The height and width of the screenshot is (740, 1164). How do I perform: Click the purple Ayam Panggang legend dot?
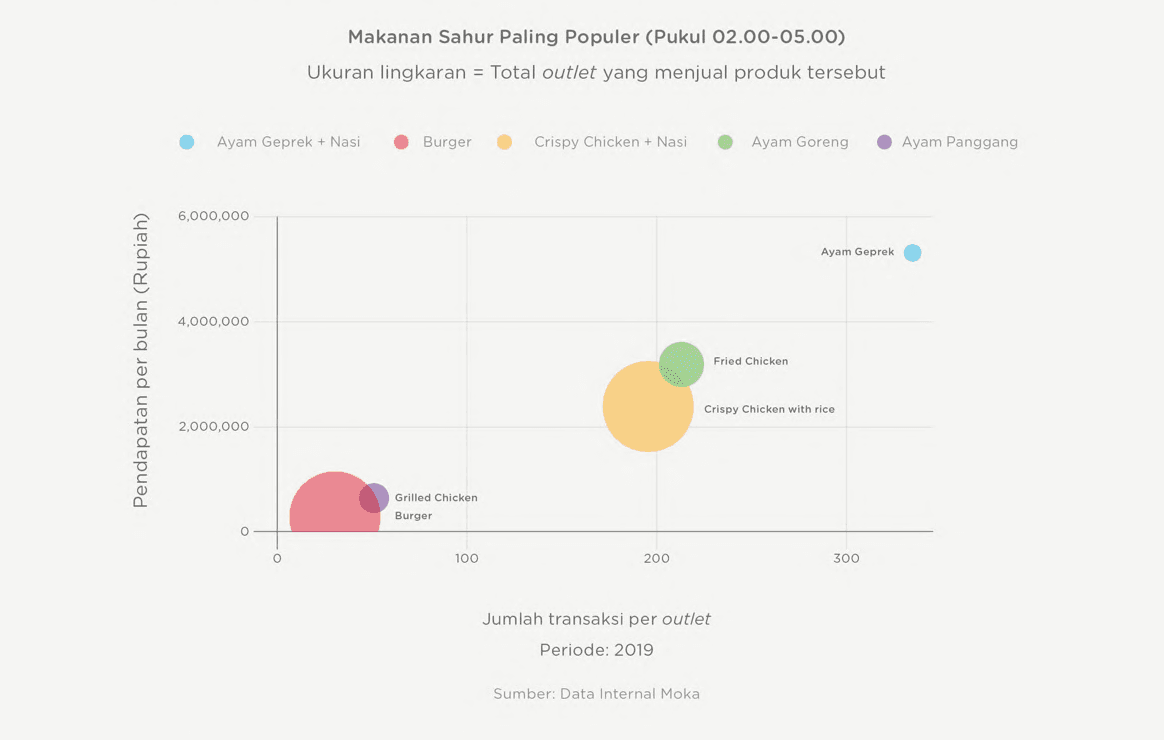[x=884, y=142]
